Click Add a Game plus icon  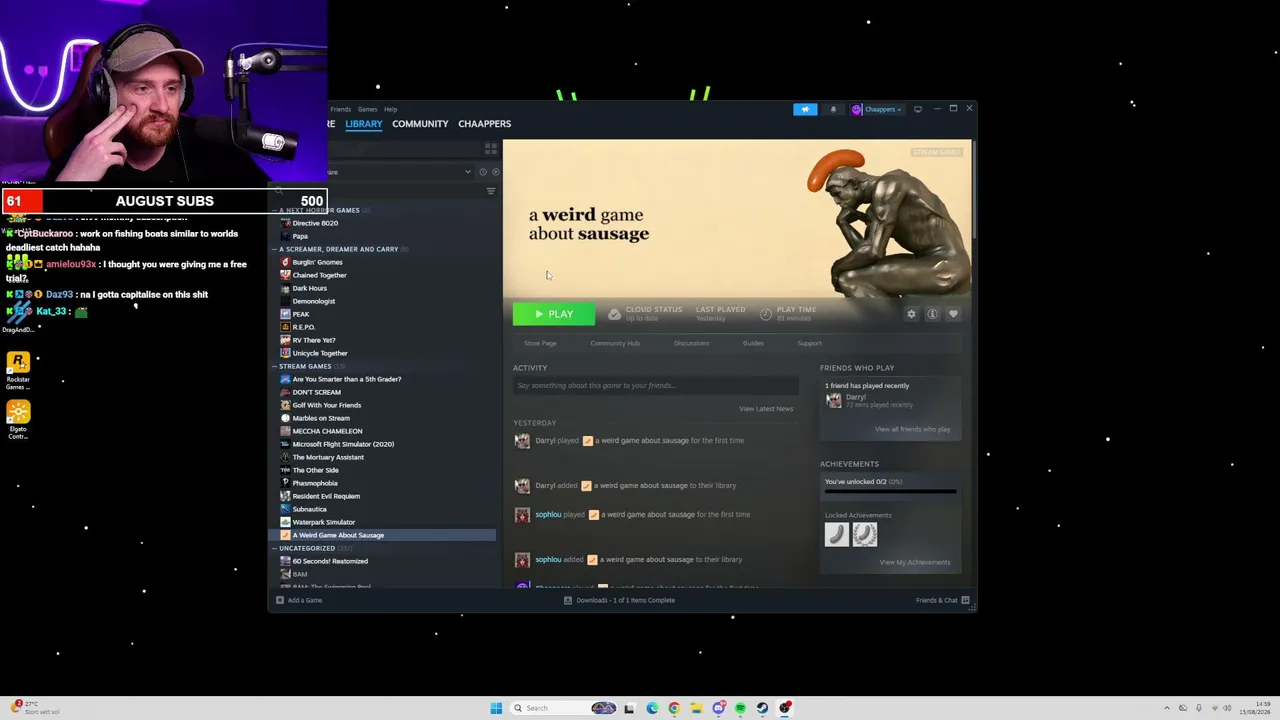pyautogui.click(x=280, y=600)
